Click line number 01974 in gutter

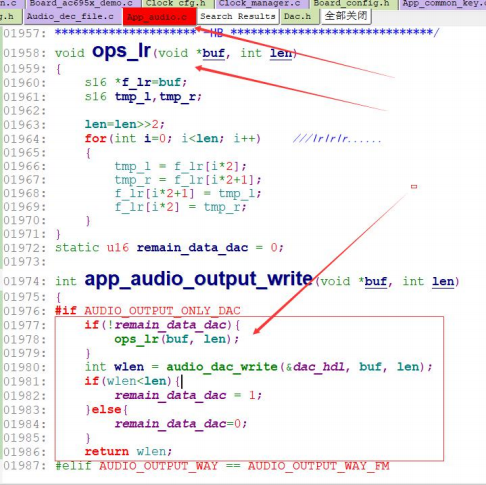(25, 282)
